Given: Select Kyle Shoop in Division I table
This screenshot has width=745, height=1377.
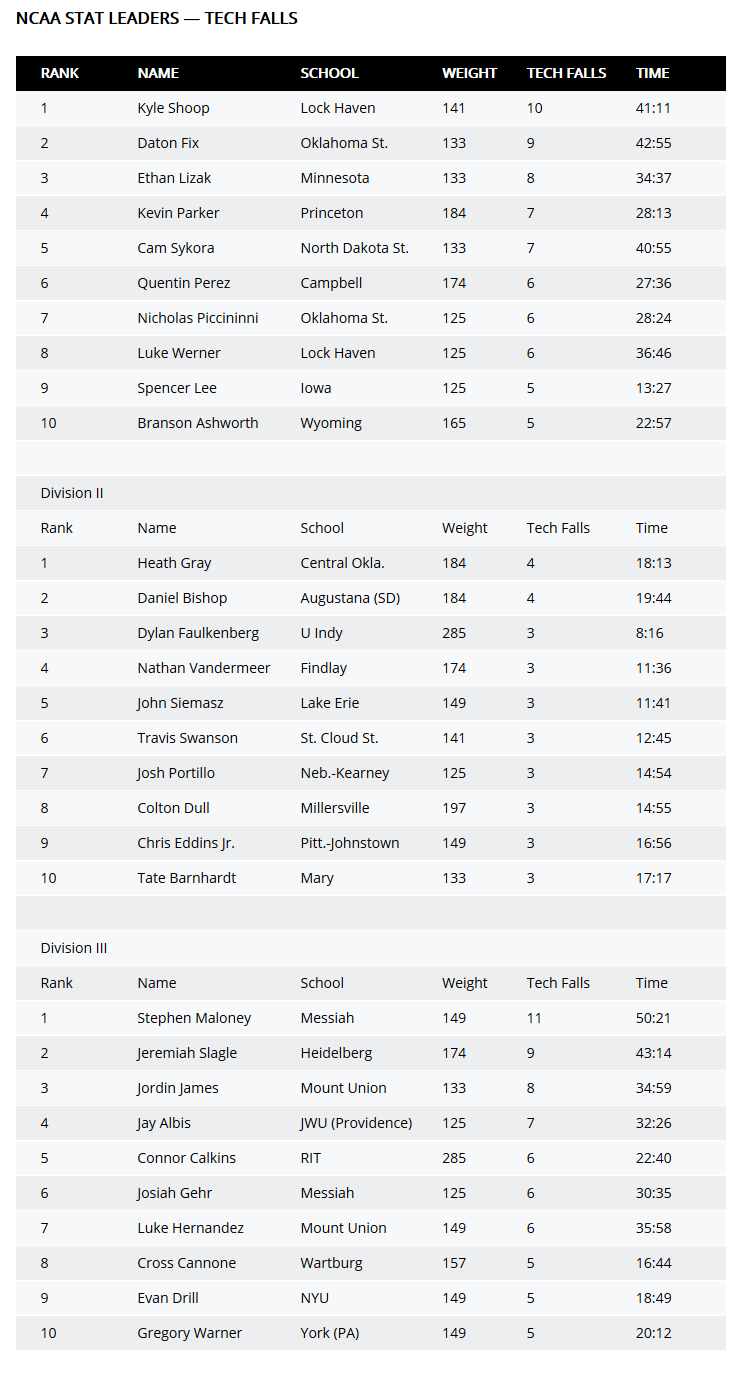Looking at the screenshot, I should [173, 108].
